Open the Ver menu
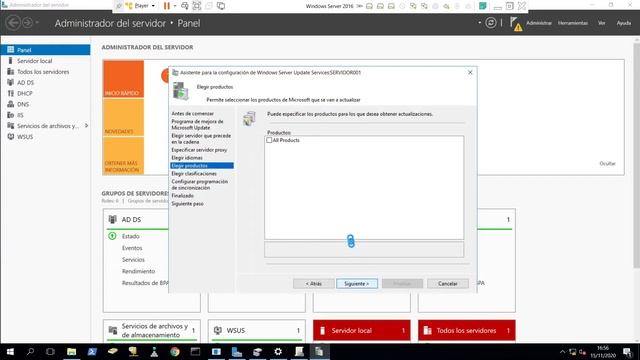This screenshot has height=360, width=640. [x=601, y=23]
